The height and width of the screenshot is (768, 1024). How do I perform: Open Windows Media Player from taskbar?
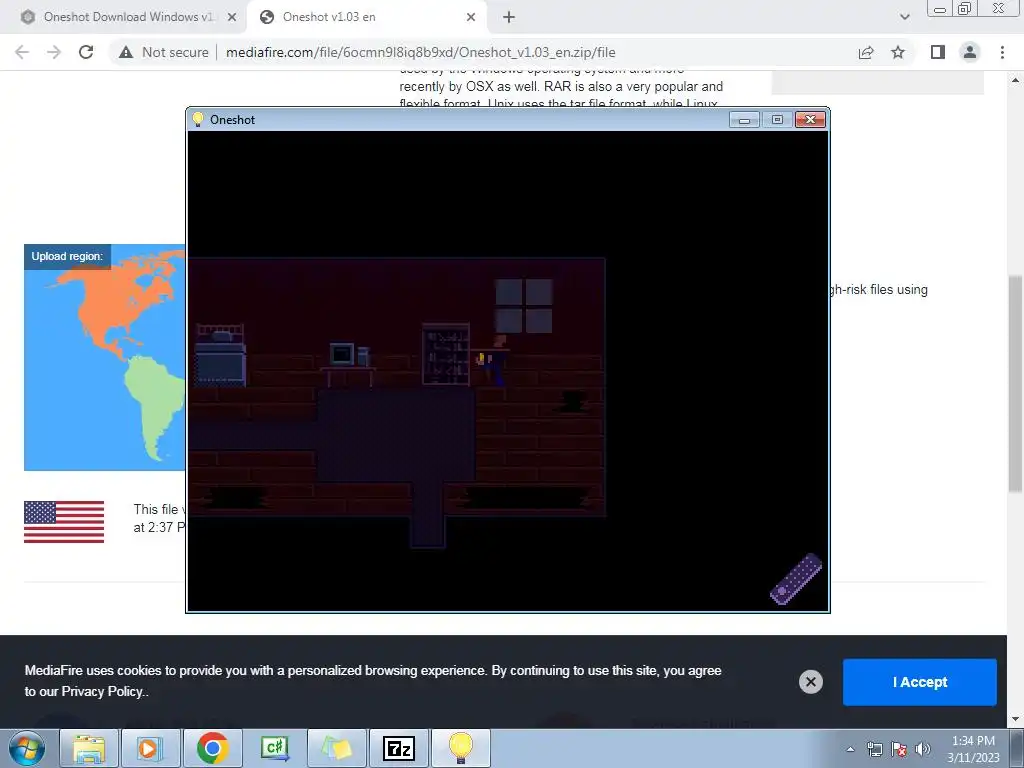150,748
